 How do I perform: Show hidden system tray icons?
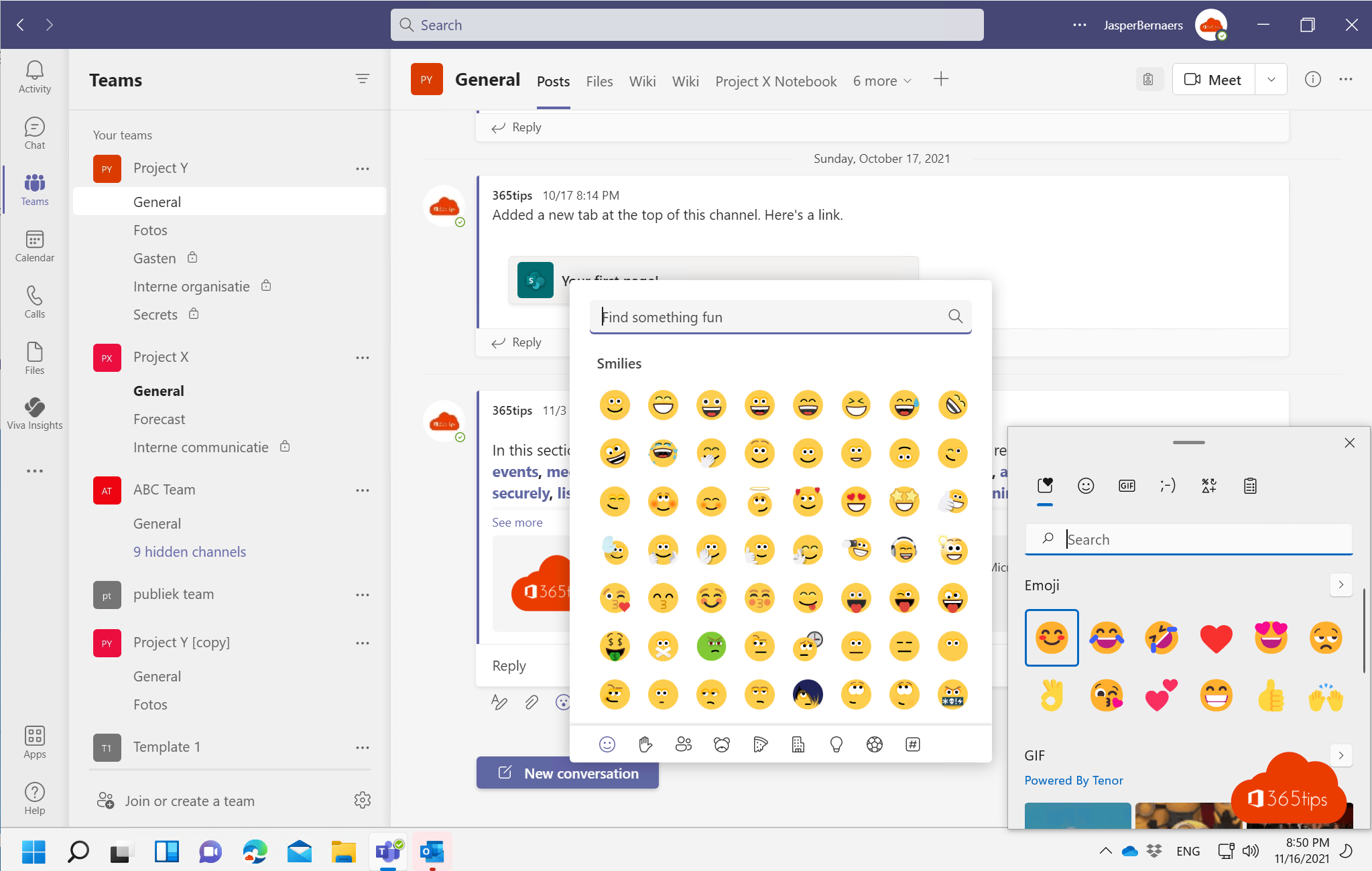[x=1105, y=851]
